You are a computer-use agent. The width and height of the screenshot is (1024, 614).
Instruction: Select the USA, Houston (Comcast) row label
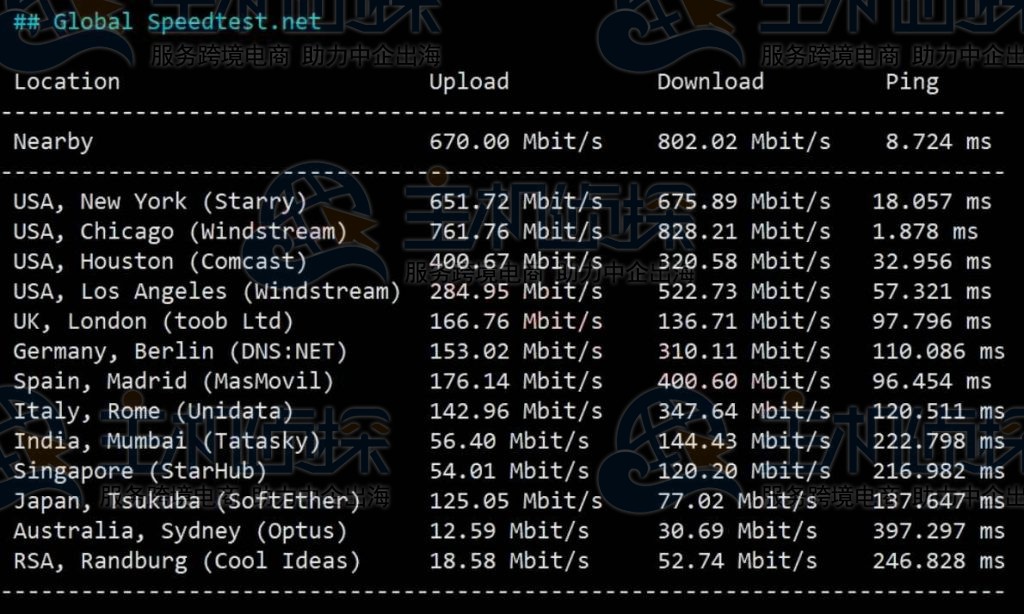[x=160, y=262]
